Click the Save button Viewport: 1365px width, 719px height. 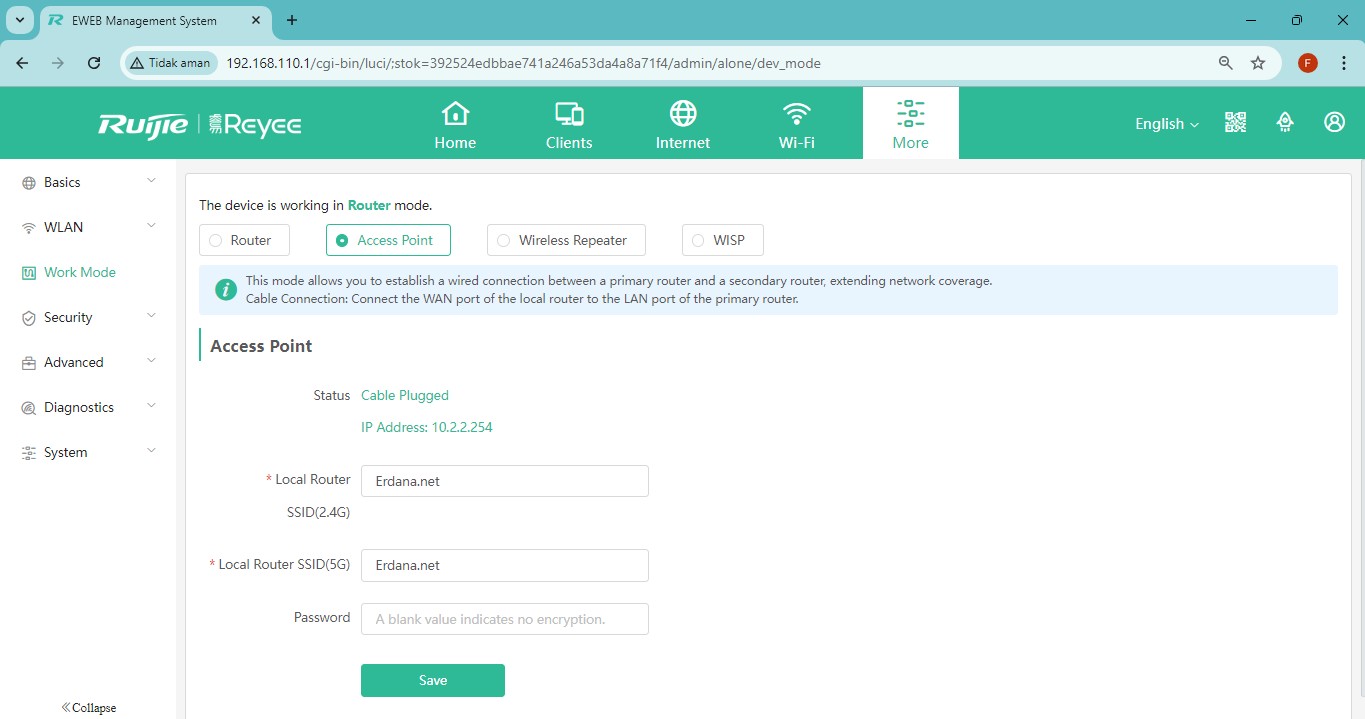(x=432, y=680)
